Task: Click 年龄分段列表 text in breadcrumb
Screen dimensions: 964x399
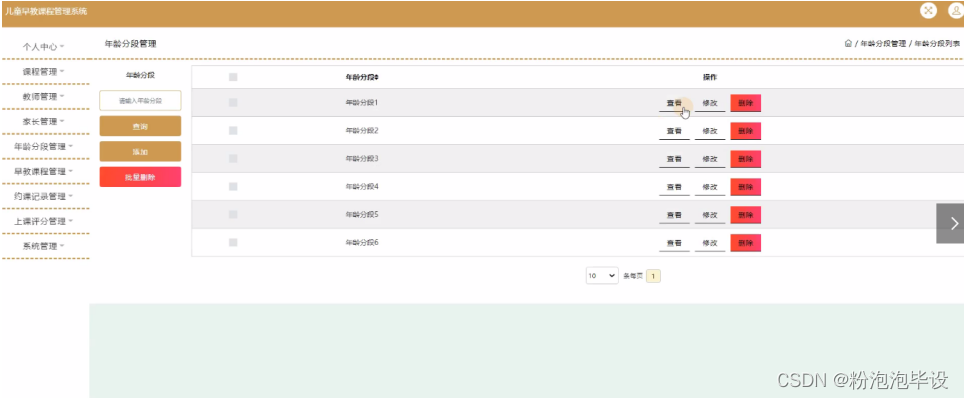Action: [938, 44]
